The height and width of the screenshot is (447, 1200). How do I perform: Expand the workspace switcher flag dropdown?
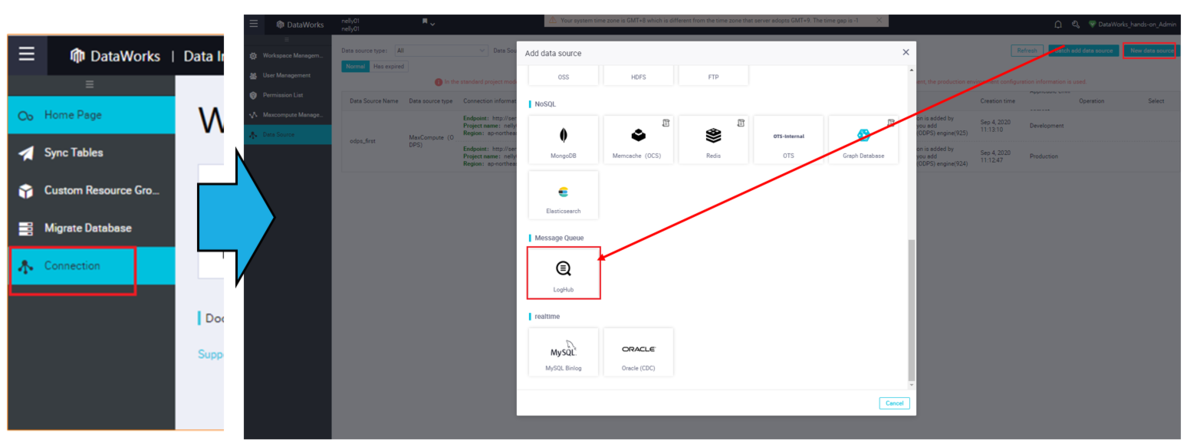pos(428,22)
